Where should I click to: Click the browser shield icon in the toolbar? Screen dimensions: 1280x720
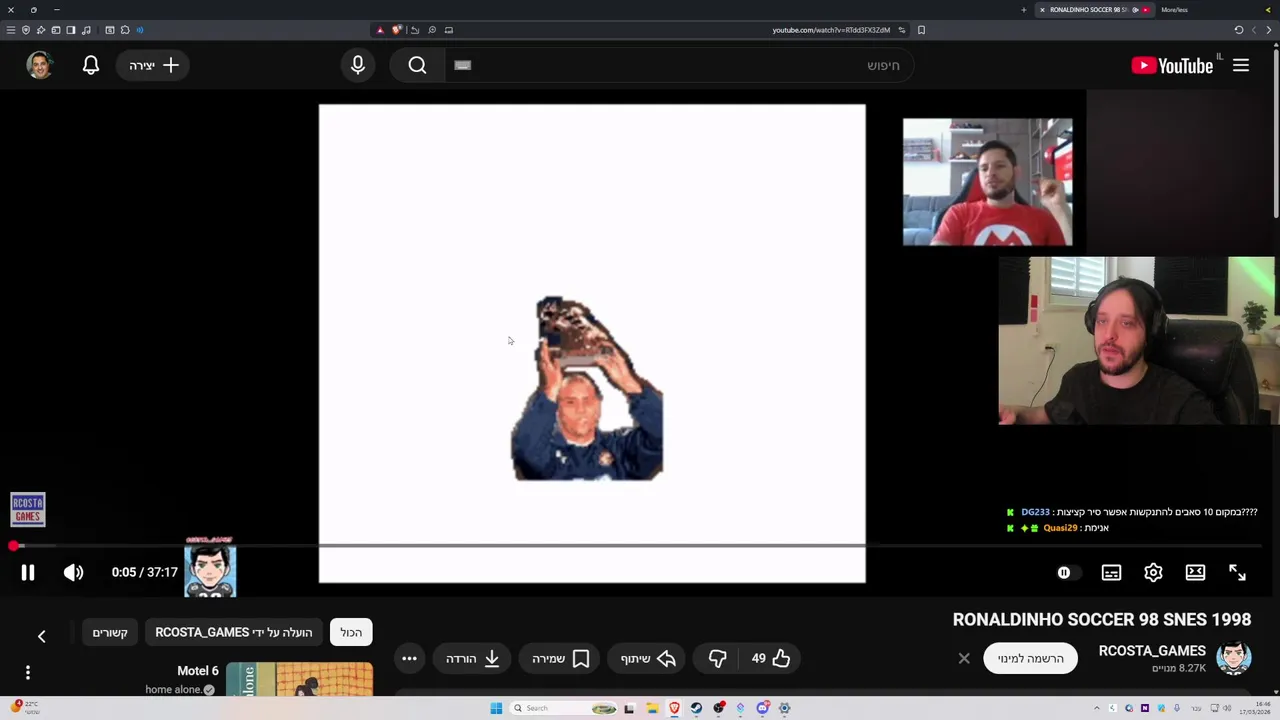26,30
